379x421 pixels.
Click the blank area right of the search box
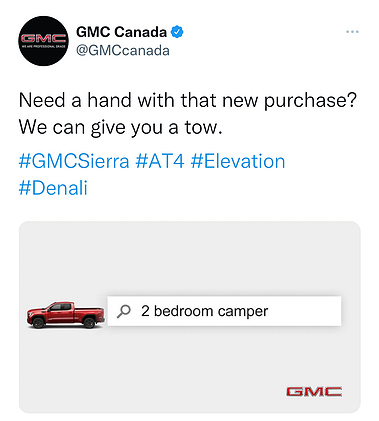[351, 311]
